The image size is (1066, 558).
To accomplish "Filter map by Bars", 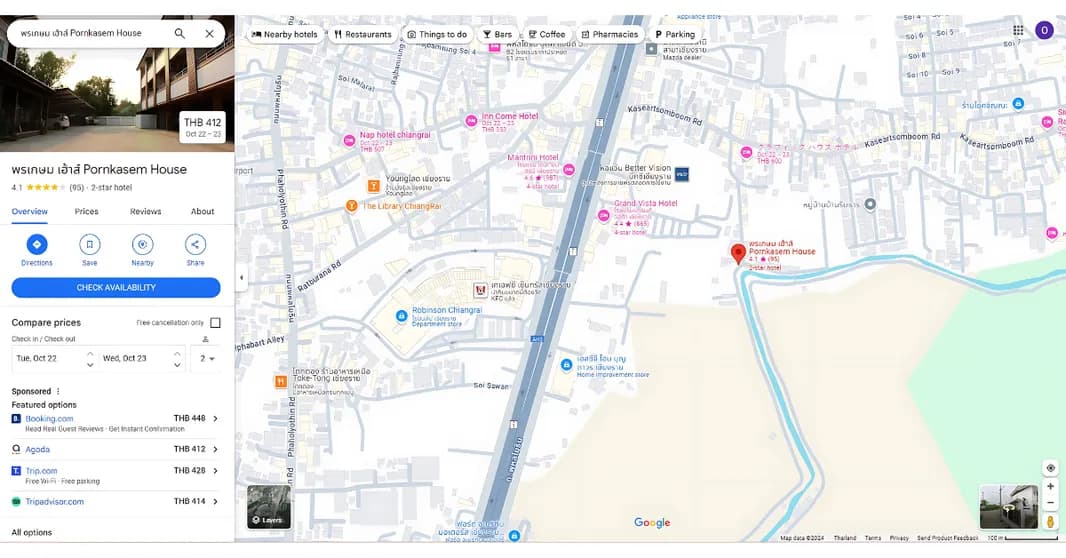I will click(x=498, y=34).
